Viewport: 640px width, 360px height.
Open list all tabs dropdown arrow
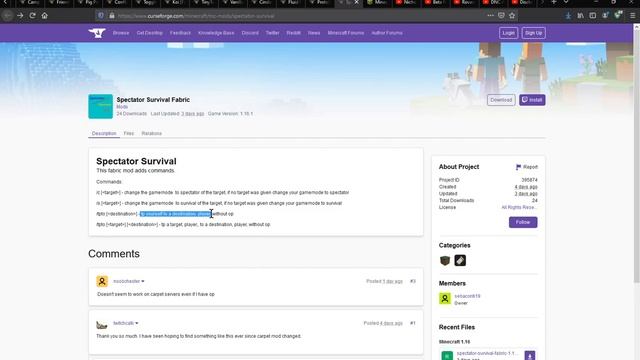[566, 2]
